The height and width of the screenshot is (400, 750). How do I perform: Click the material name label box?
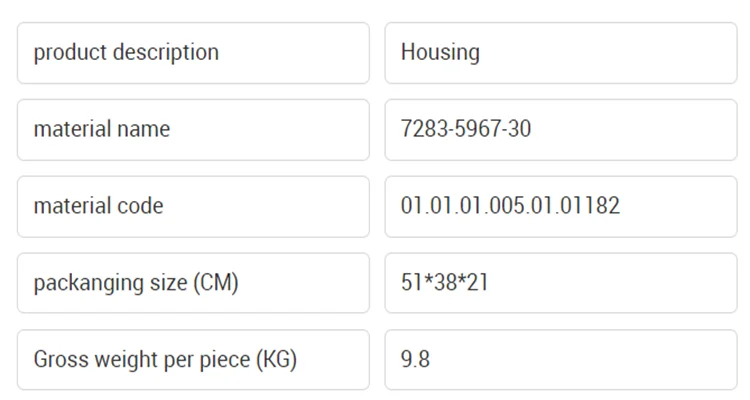pyautogui.click(x=193, y=130)
